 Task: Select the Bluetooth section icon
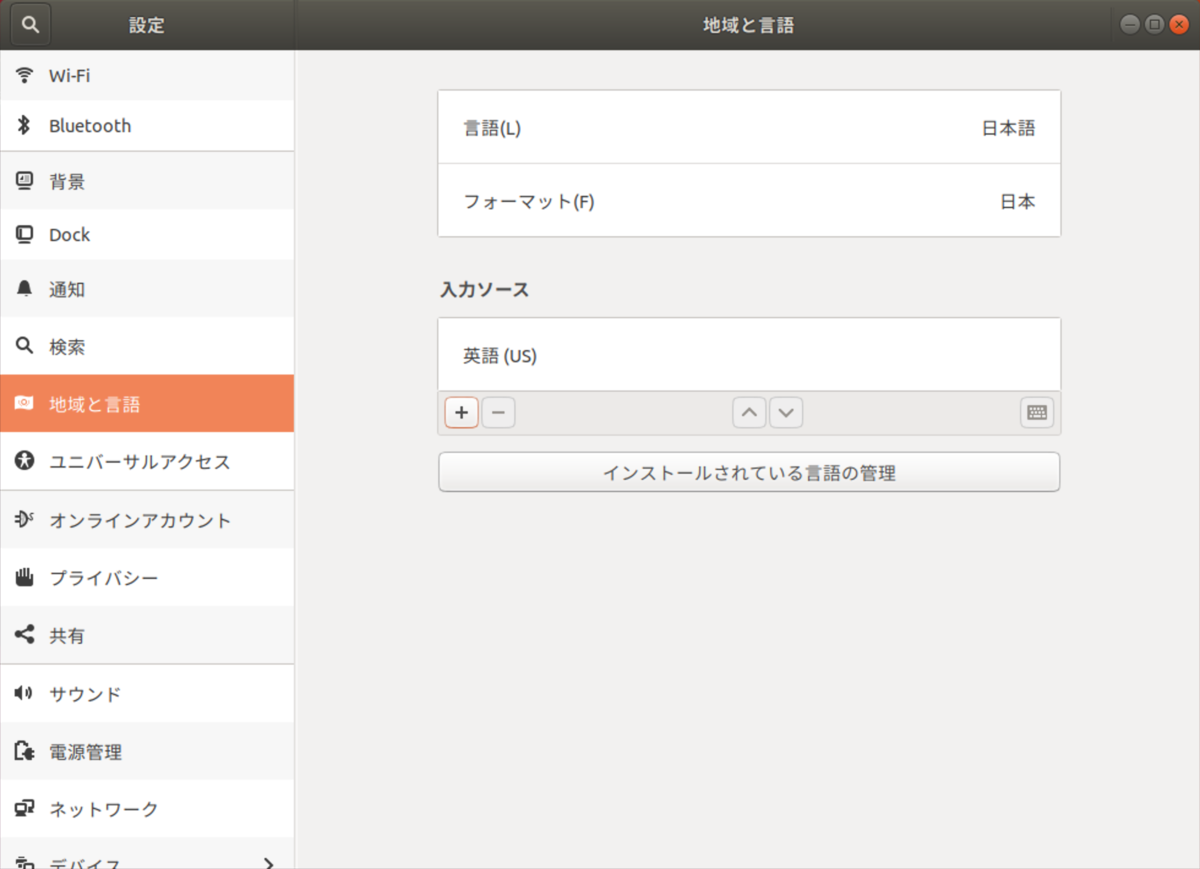pyautogui.click(x=25, y=125)
